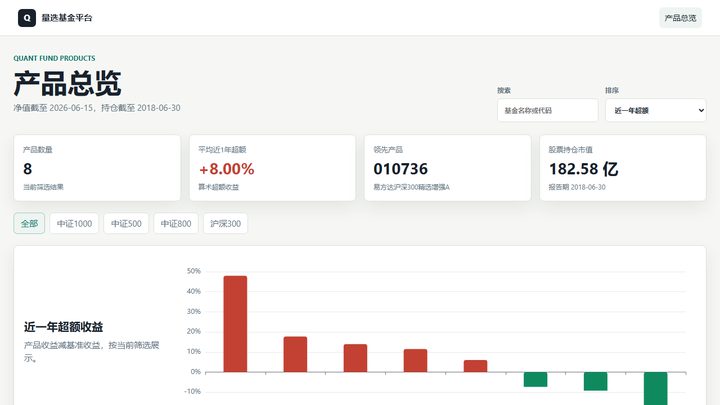Click the net value date subtitle line

click(x=97, y=108)
